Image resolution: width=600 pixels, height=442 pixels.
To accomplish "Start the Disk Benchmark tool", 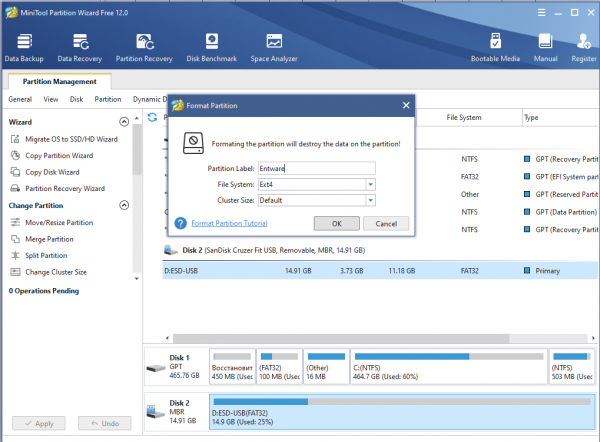I will coord(211,47).
